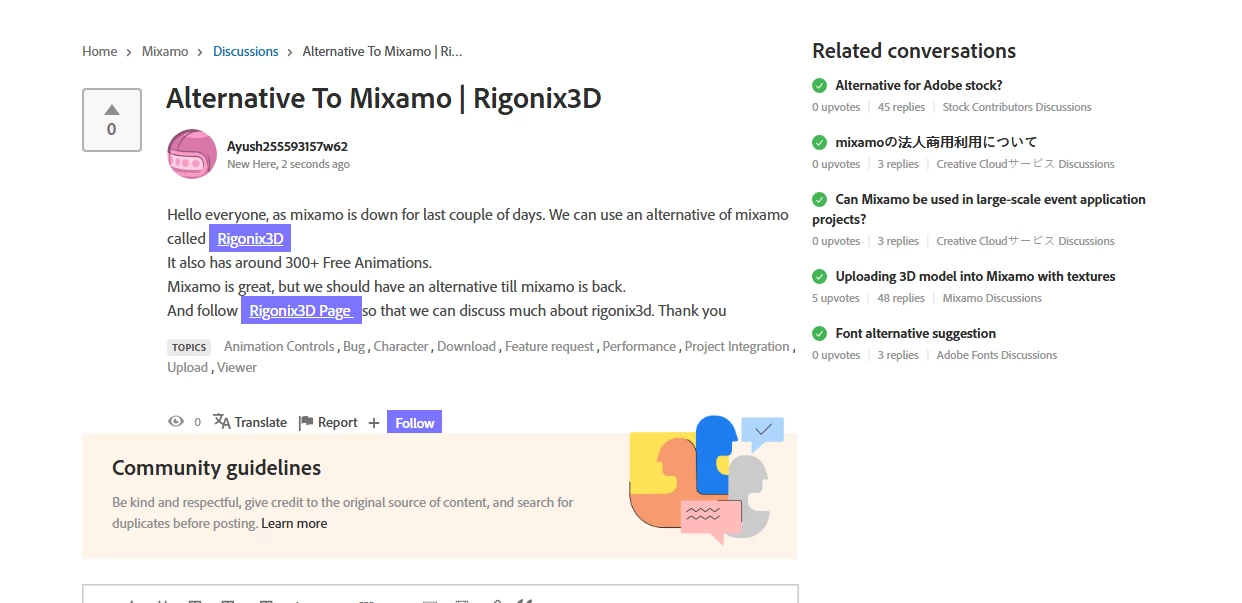Upvote the post using the up arrow
The width and height of the screenshot is (1242, 603).
coord(111,109)
